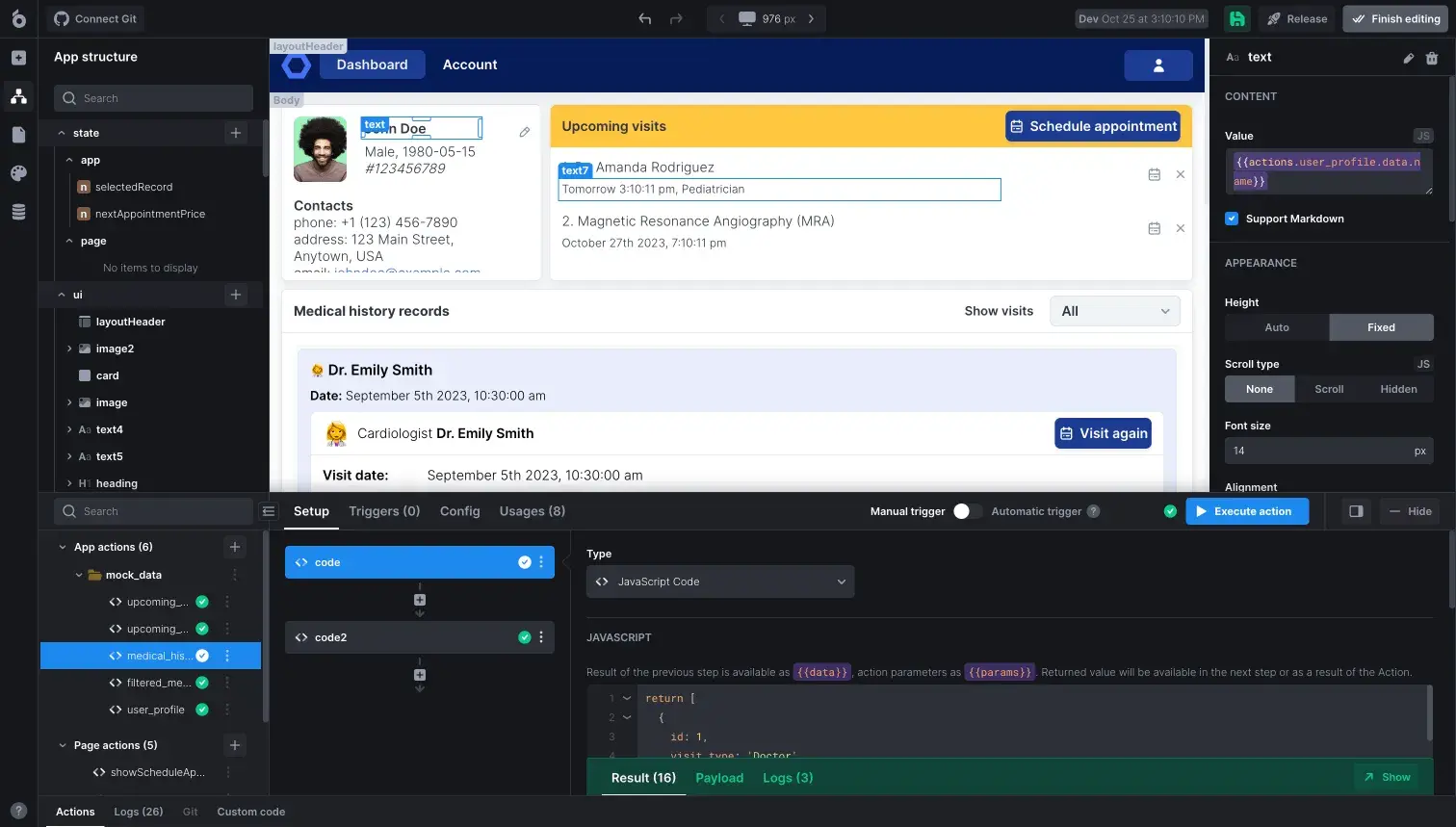Click the undo arrow in top toolbar
This screenshot has height=827, width=1456.
[645, 18]
